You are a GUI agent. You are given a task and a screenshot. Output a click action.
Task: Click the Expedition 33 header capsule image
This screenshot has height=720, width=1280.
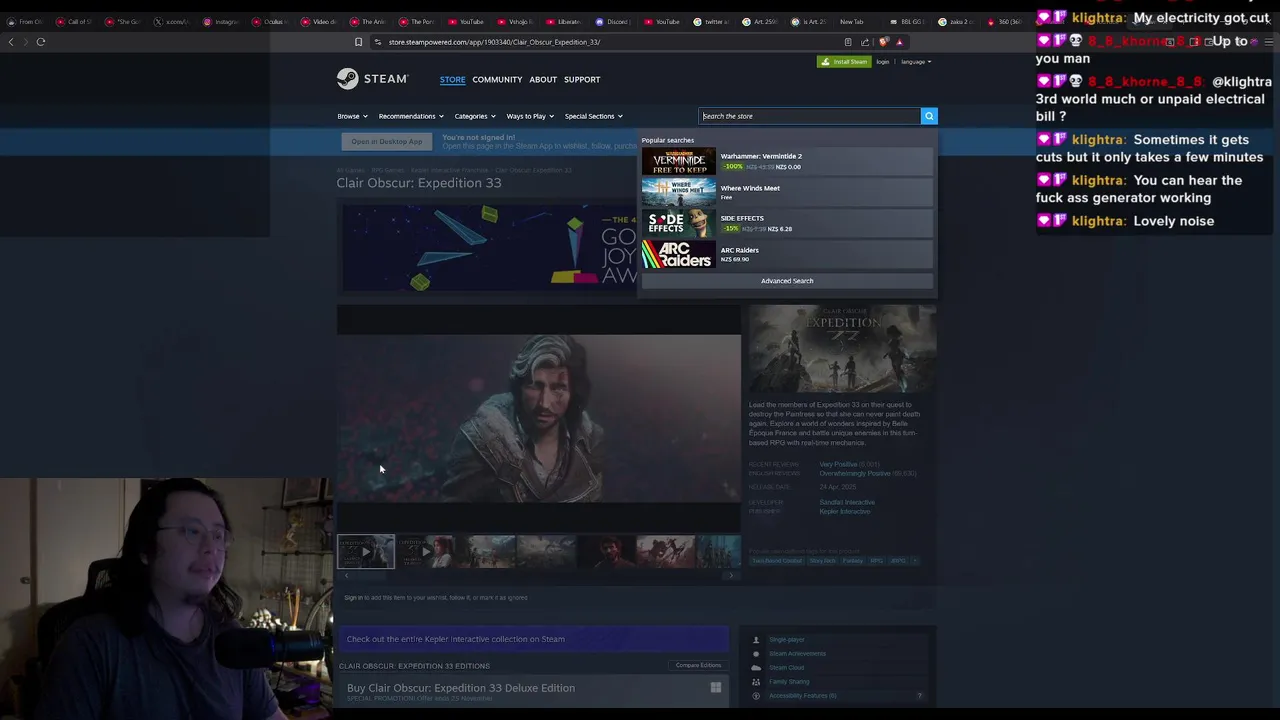tap(843, 349)
